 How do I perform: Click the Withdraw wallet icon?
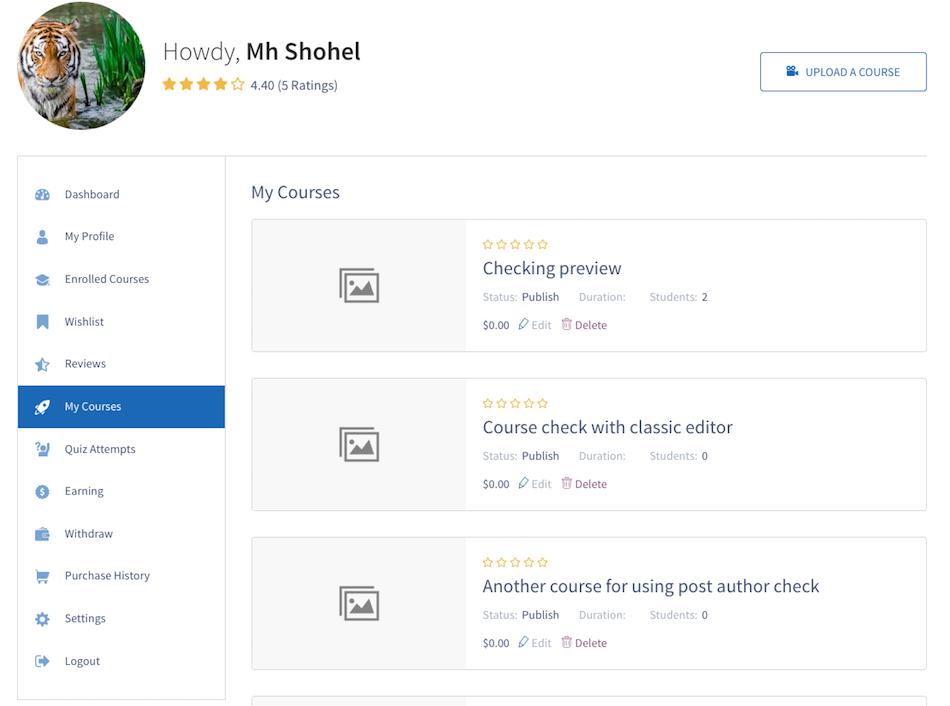pyautogui.click(x=42, y=534)
